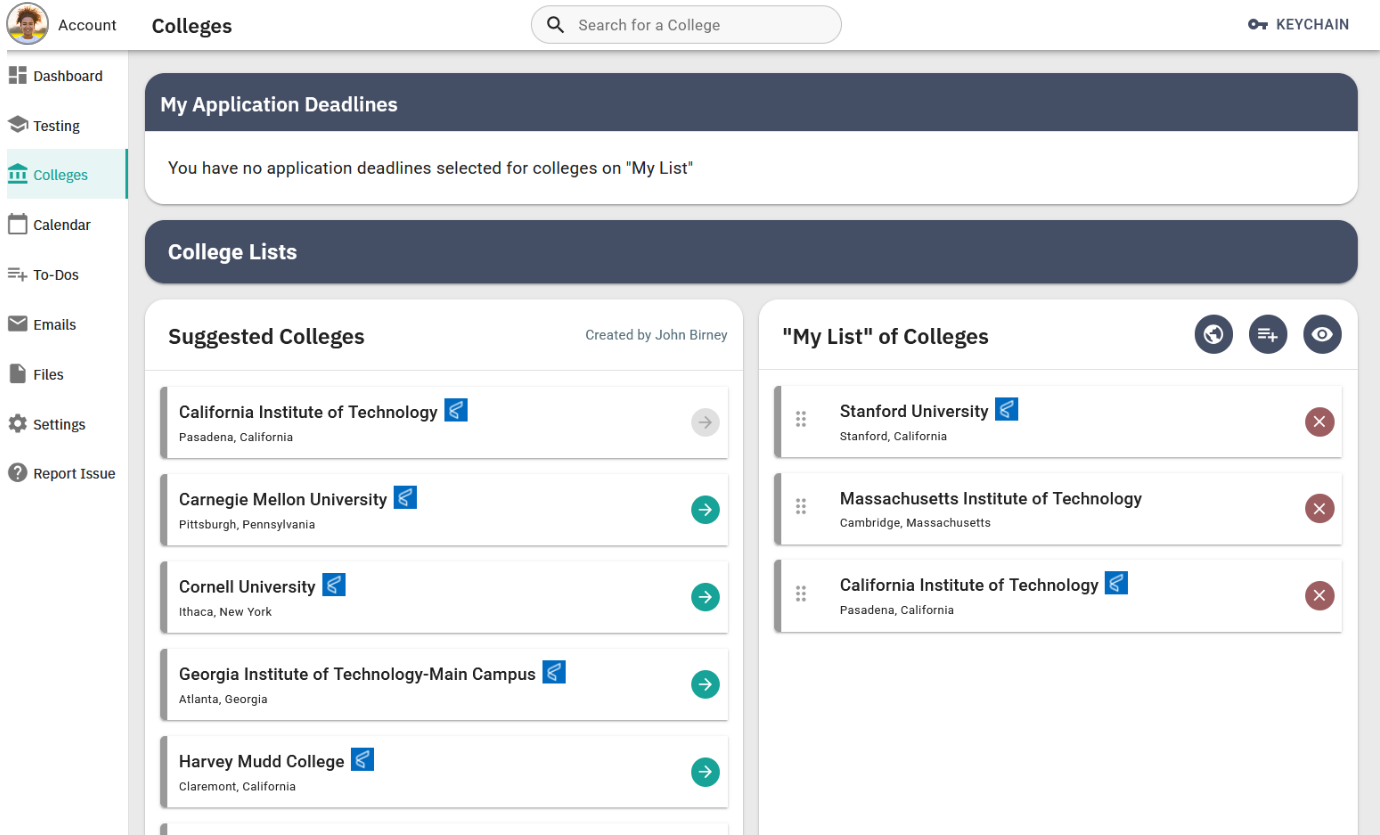Click drag handle beside My List's California Institute

pos(801,594)
